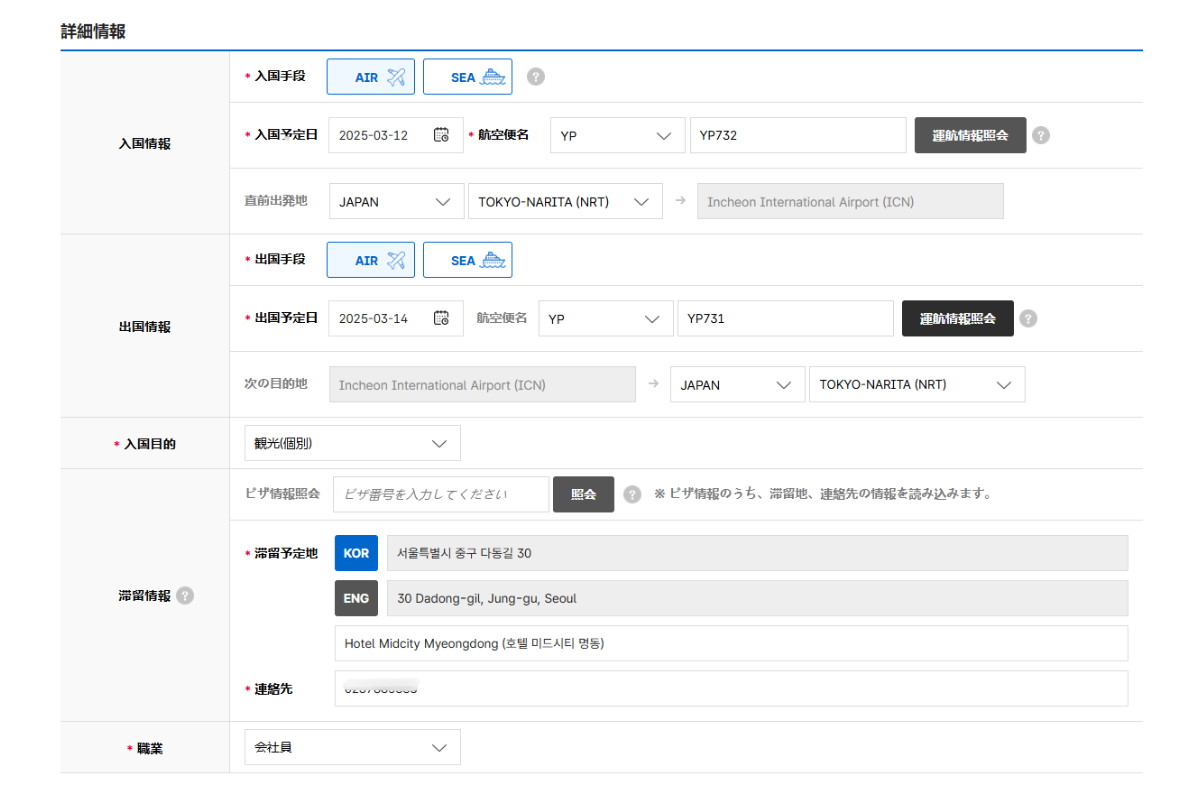
Task: Click help icon beside entry 運航情報照会 button
Action: tap(1041, 135)
